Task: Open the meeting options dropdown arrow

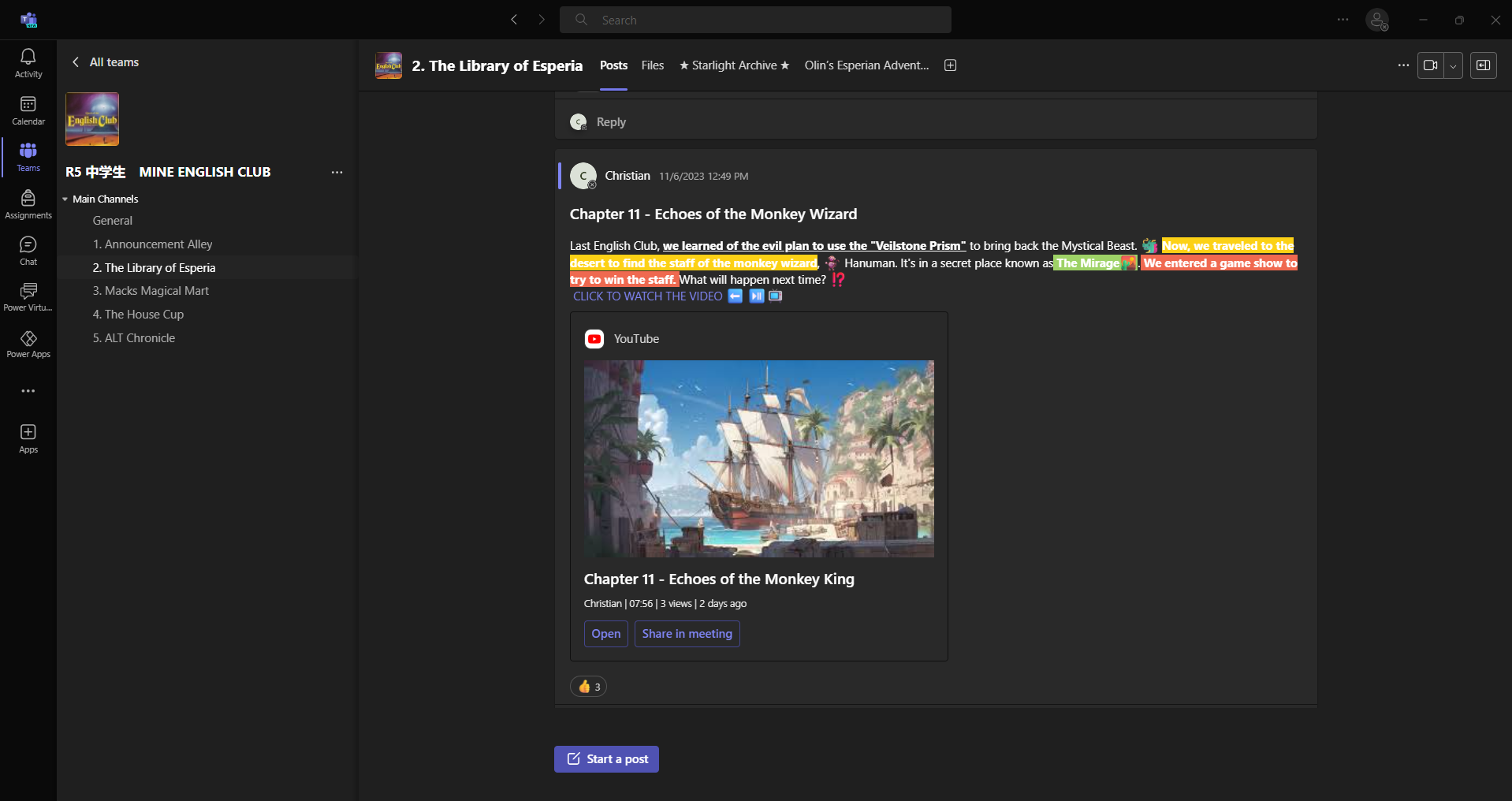Action: [1453, 65]
